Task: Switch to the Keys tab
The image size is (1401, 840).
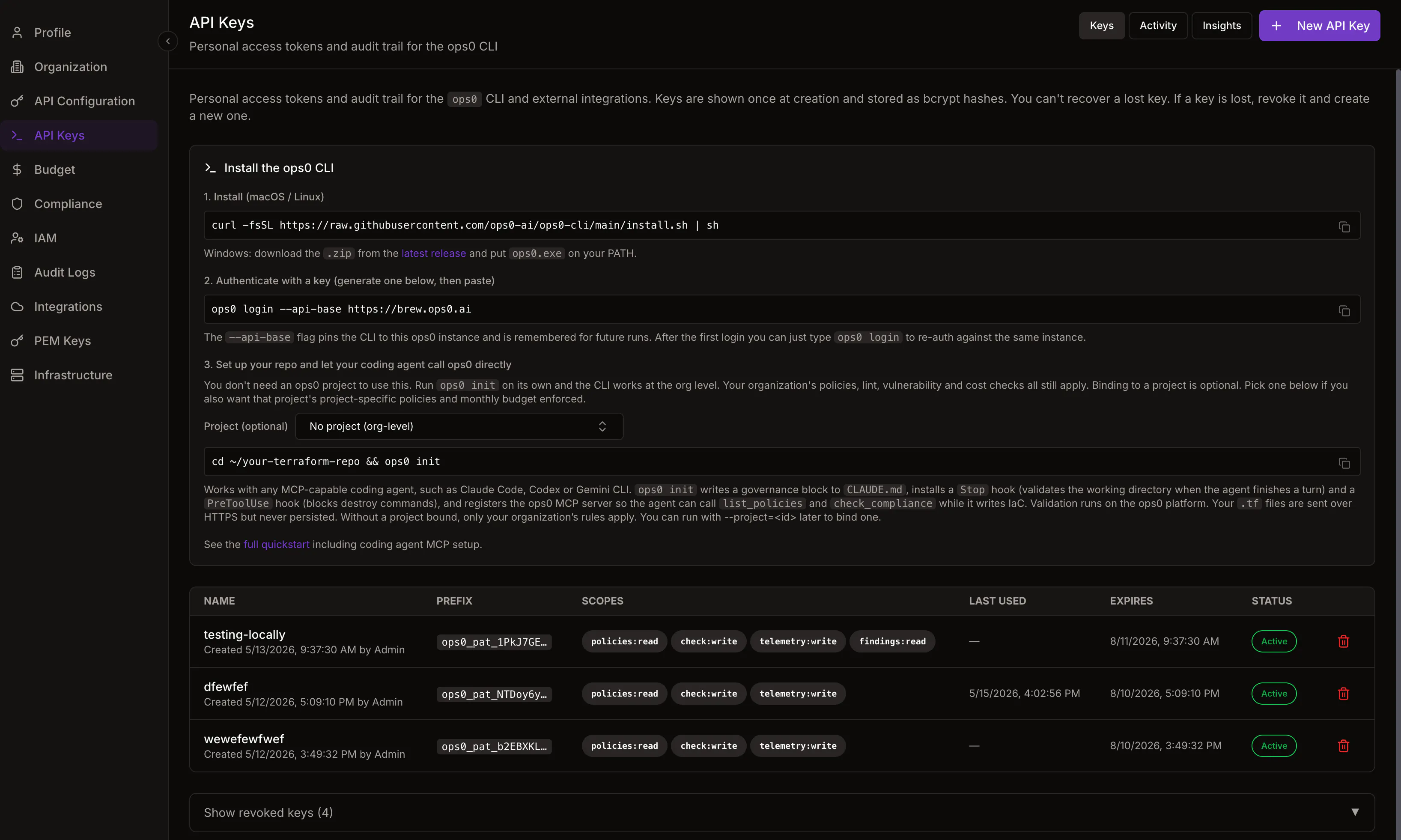Action: tap(1102, 25)
